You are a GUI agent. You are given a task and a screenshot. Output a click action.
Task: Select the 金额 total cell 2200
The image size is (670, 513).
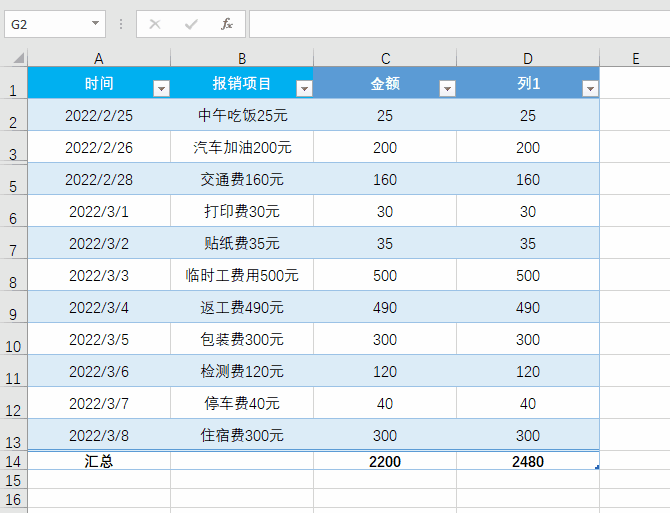pos(385,461)
